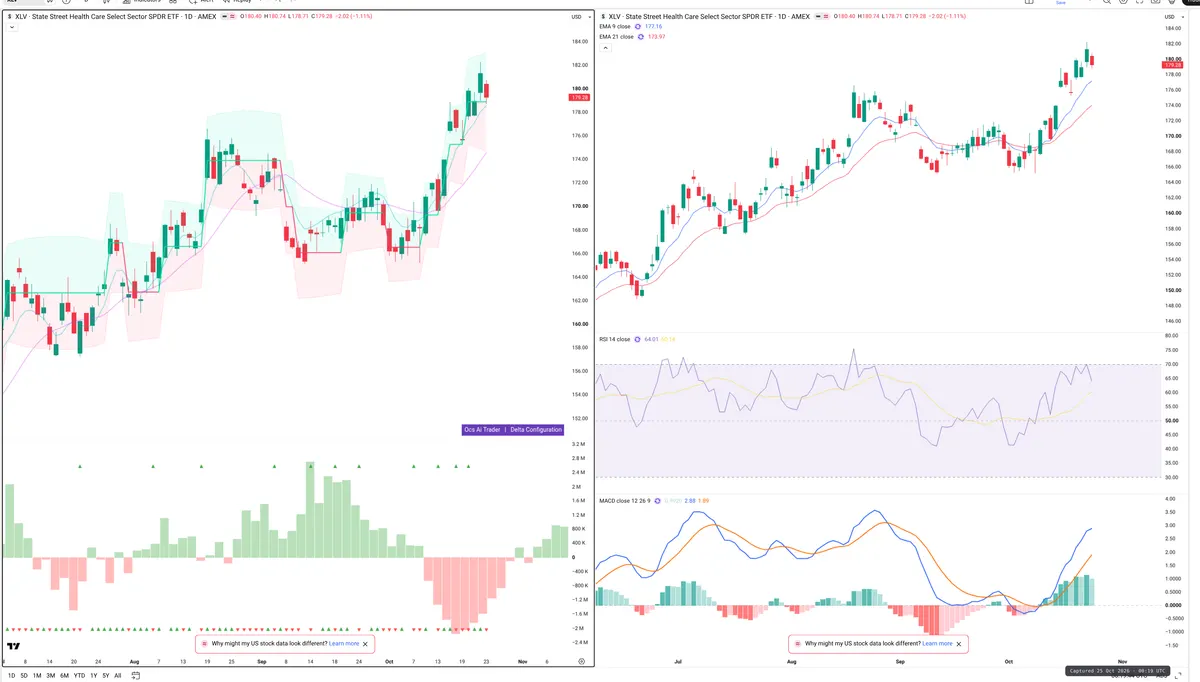
Task: Select the 3M time range button
Action: click(x=51, y=675)
